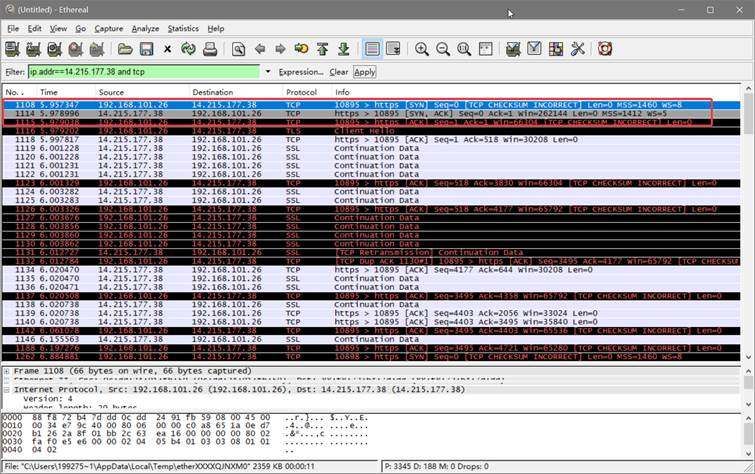Viewport: 755px width, 474px height.
Task: Click hex dump pane scrollbar down arrow
Action: tap(748, 454)
